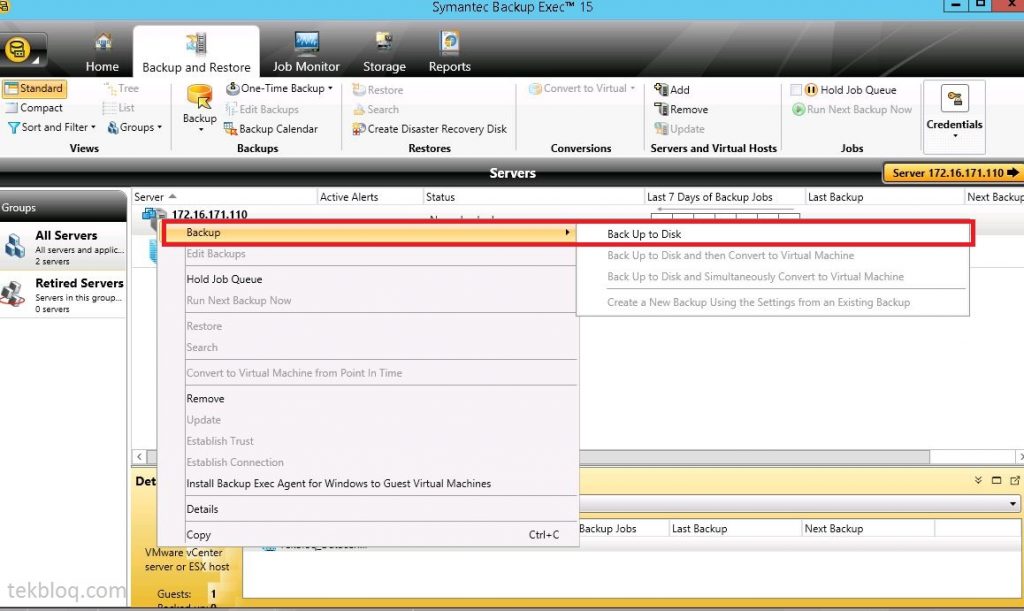Open the Storage tab
Image resolution: width=1024 pixels, height=611 pixels.
pyautogui.click(x=384, y=53)
